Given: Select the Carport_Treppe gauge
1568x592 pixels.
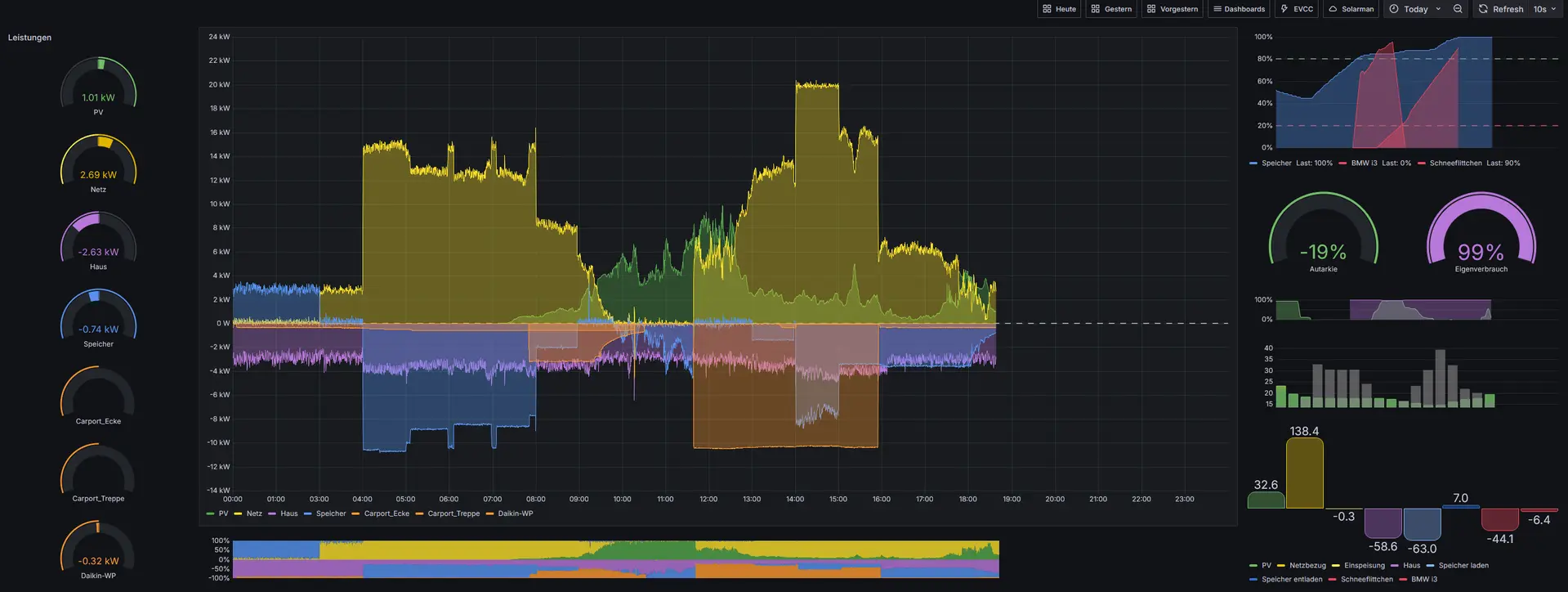Looking at the screenshot, I should point(98,473).
